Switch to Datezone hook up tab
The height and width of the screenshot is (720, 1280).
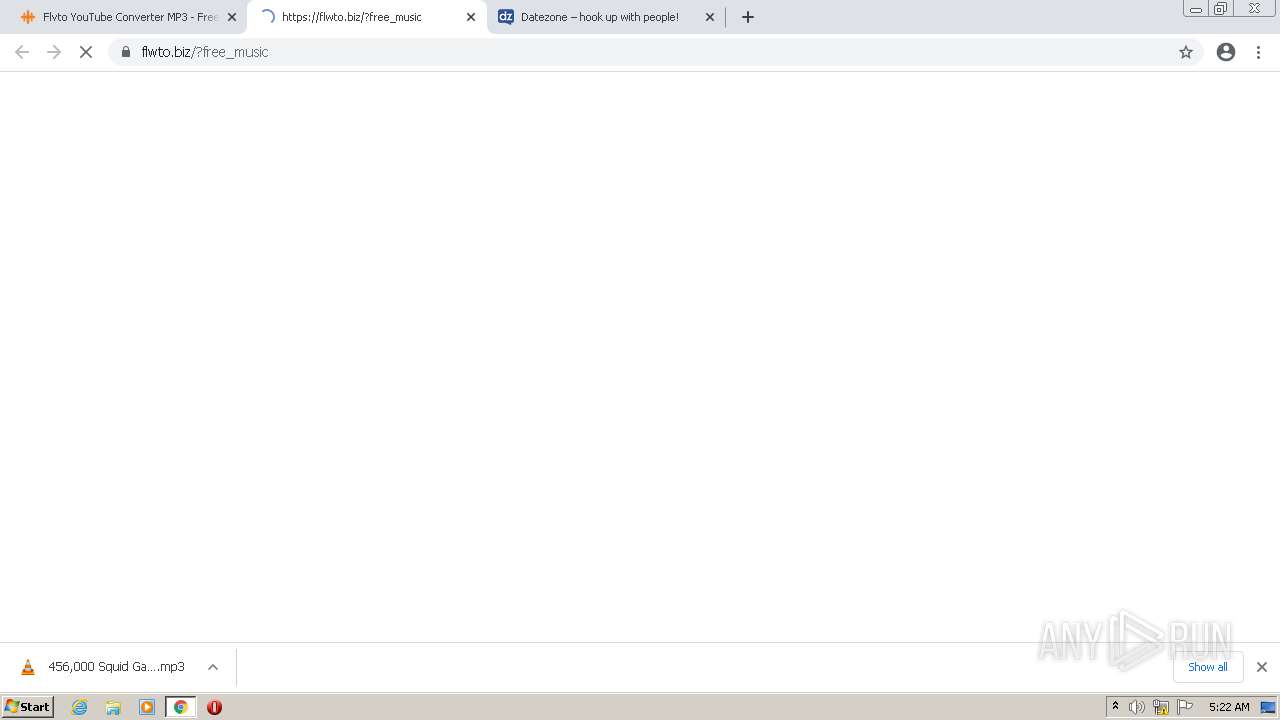606,17
